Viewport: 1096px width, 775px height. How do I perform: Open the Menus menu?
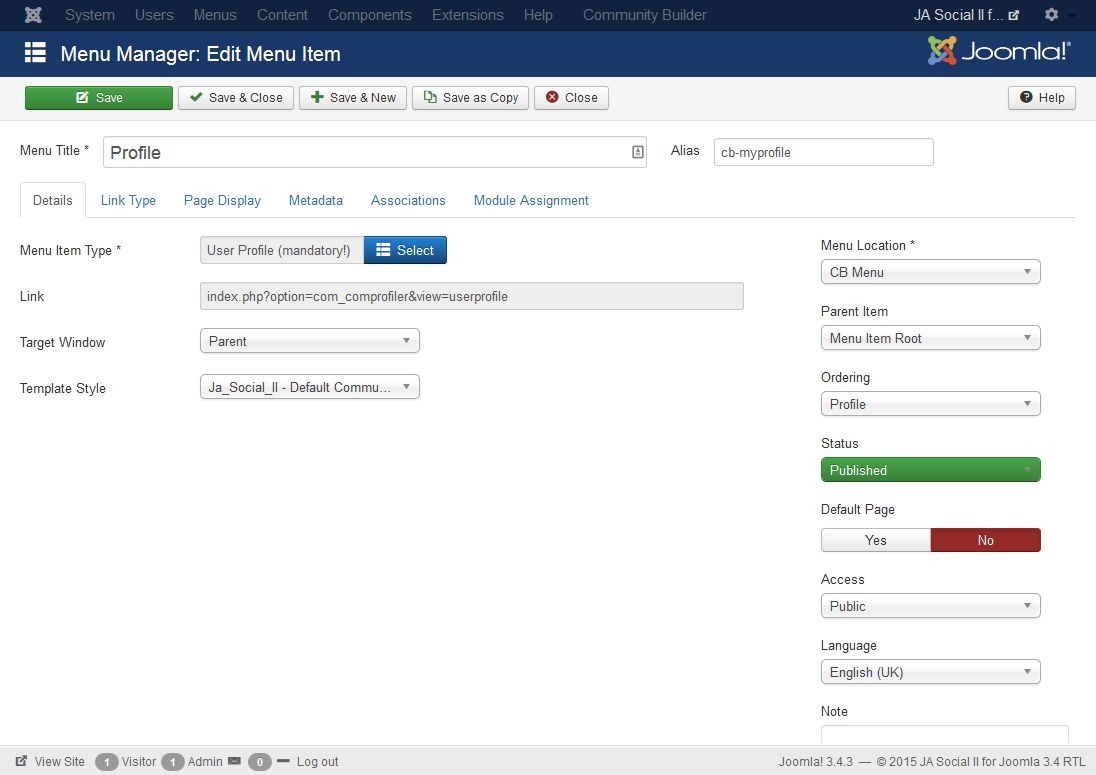pyautogui.click(x=215, y=15)
